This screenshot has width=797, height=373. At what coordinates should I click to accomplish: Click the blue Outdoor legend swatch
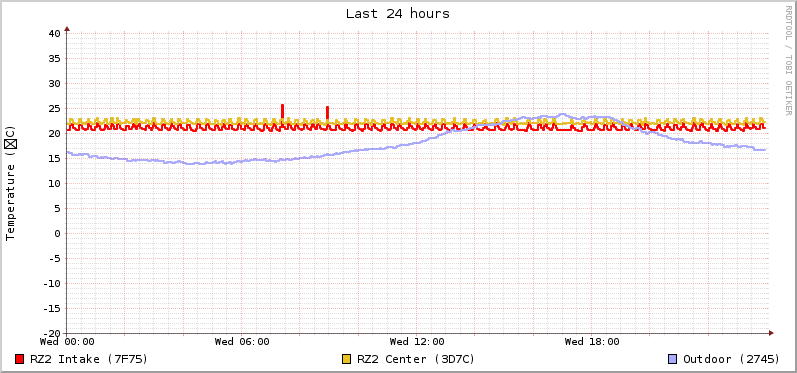(673, 359)
